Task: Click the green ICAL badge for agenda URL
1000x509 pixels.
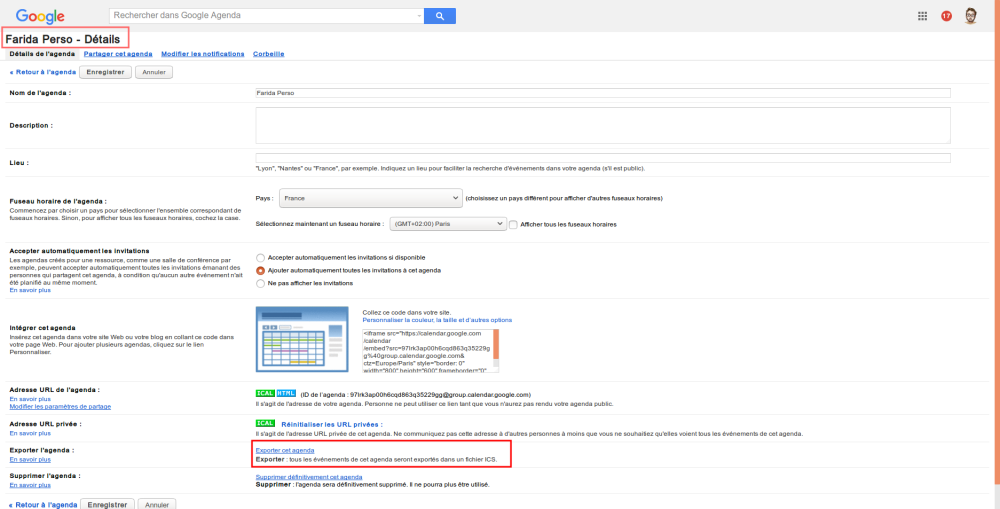Action: [x=265, y=394]
